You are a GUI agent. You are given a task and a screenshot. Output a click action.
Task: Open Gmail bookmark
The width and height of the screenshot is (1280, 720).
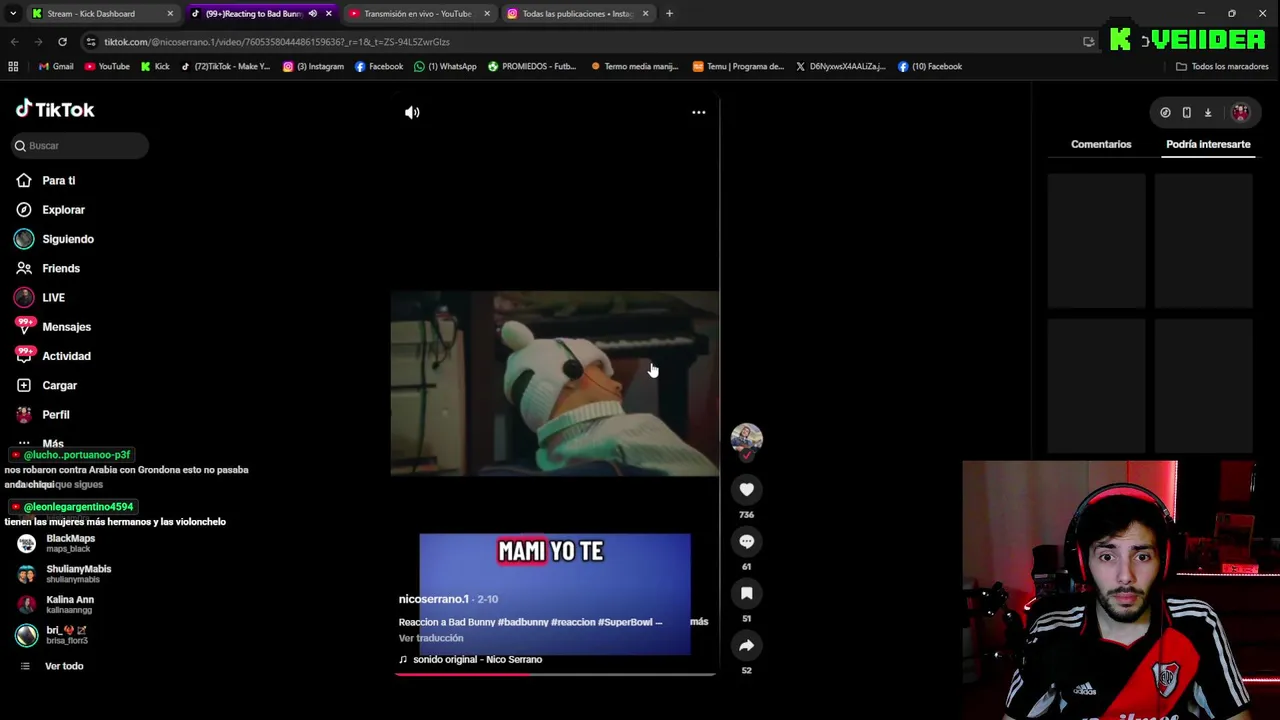(x=55, y=67)
